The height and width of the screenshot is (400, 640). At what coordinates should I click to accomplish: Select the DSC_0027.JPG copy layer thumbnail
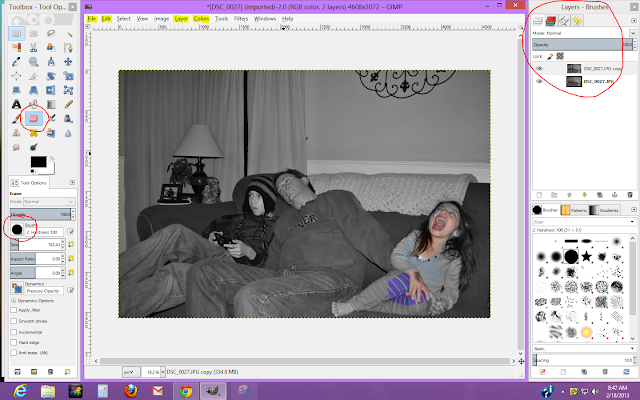[x=574, y=69]
